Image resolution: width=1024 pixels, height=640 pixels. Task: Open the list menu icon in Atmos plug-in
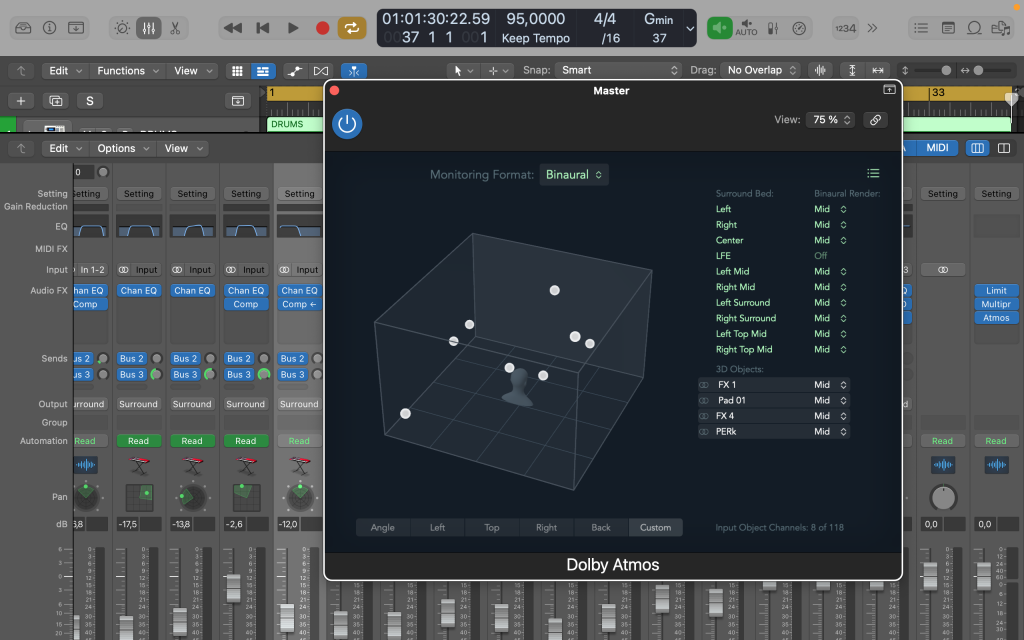click(873, 174)
